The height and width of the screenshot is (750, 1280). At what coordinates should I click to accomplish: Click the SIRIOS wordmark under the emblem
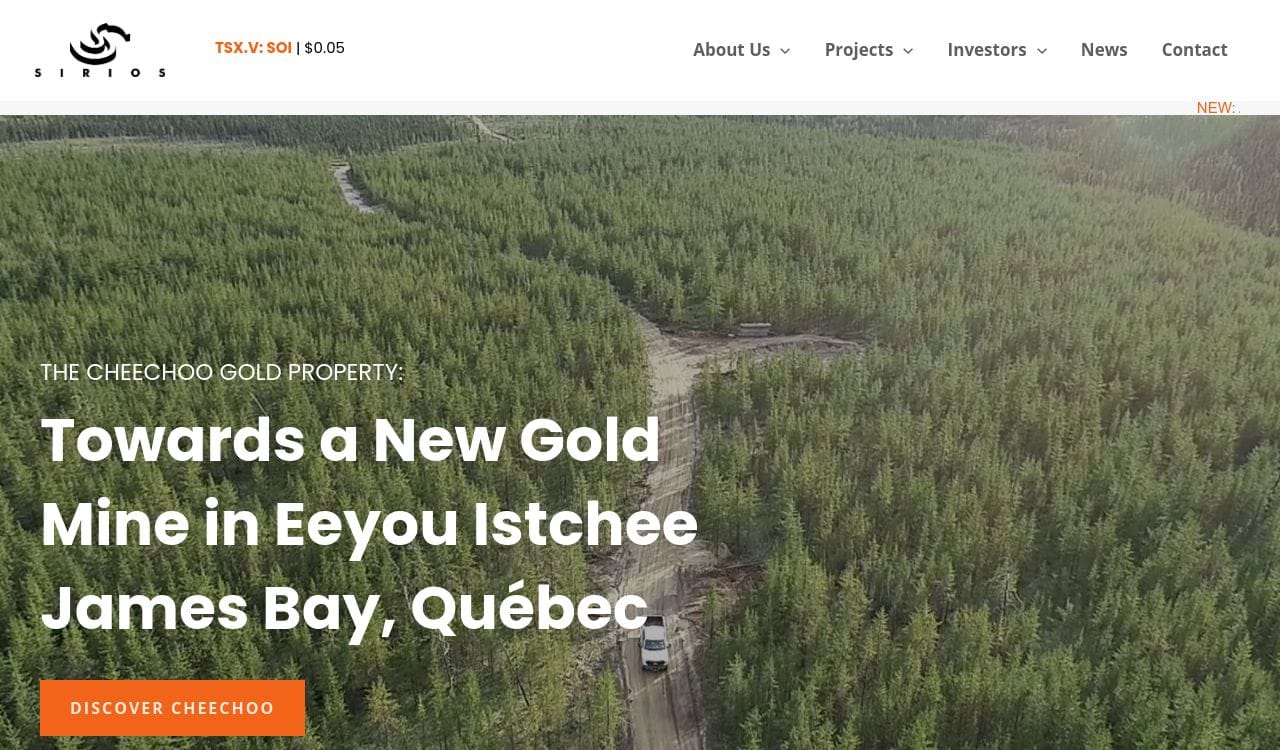pyautogui.click(x=100, y=73)
